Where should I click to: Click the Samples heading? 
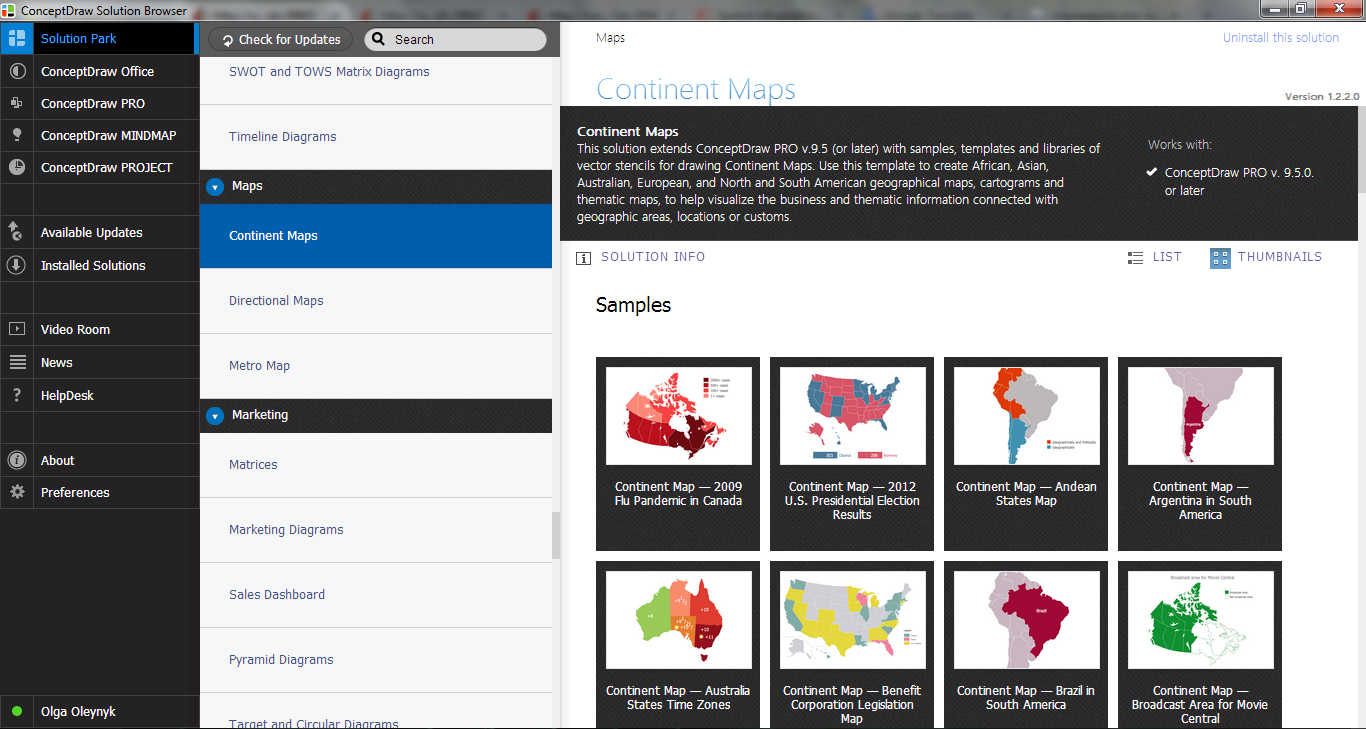point(633,306)
